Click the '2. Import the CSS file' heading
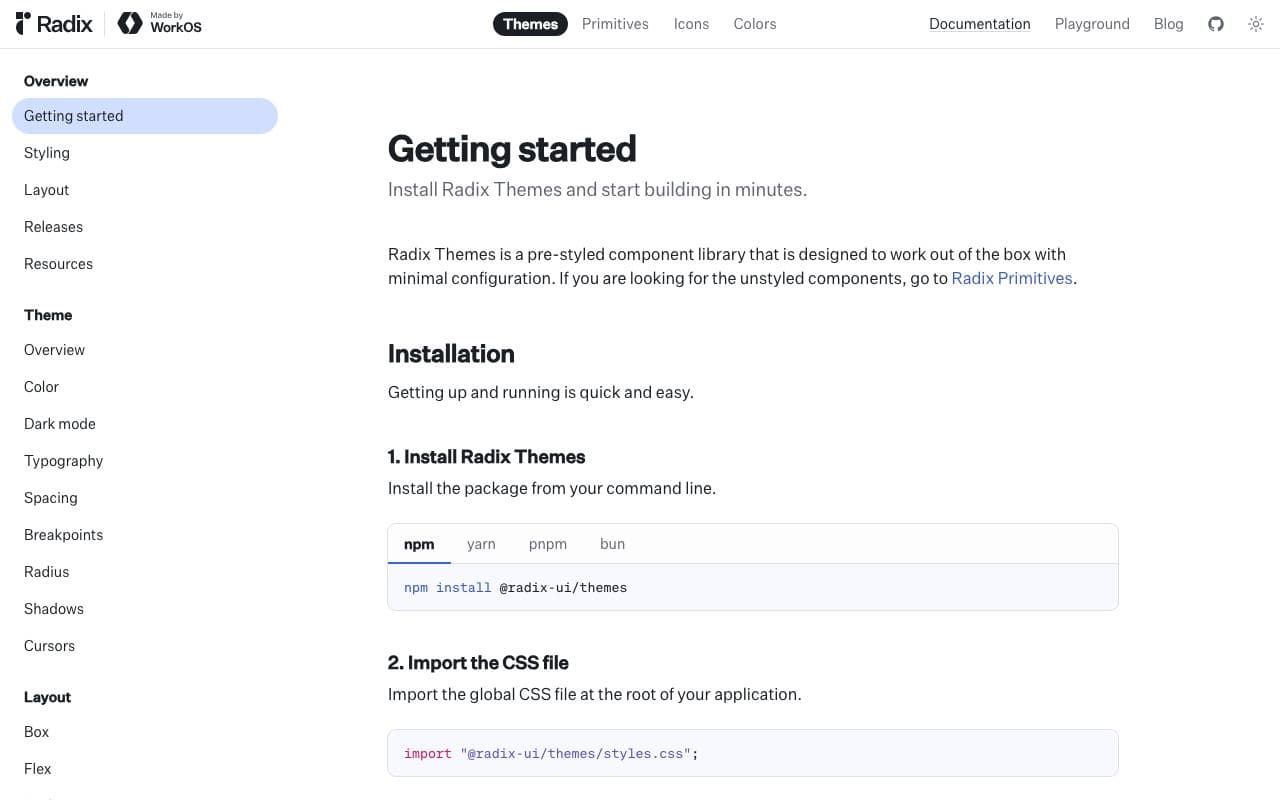The width and height of the screenshot is (1280, 800). click(x=478, y=663)
